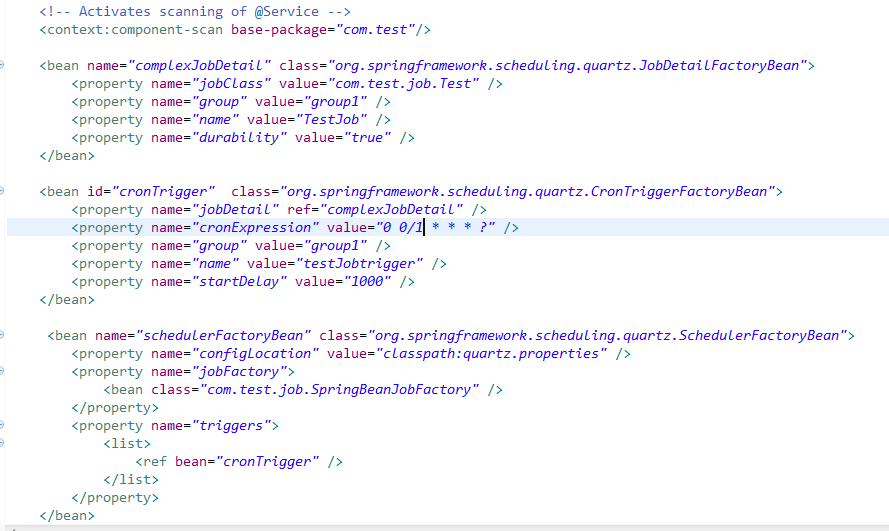Click the "configLocation" property name
The image size is (889, 531).
click(x=255, y=354)
